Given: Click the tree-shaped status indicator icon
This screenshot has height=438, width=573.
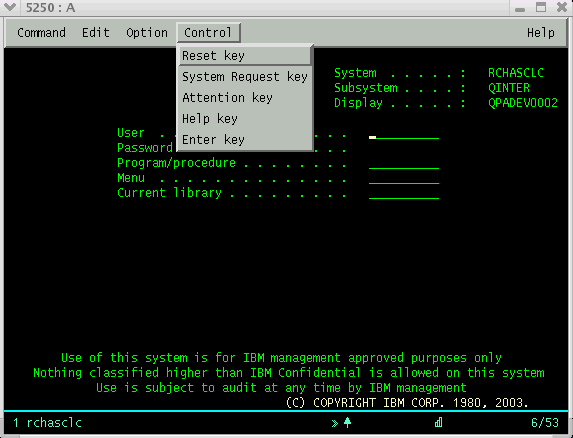Looking at the screenshot, I should [x=348, y=423].
